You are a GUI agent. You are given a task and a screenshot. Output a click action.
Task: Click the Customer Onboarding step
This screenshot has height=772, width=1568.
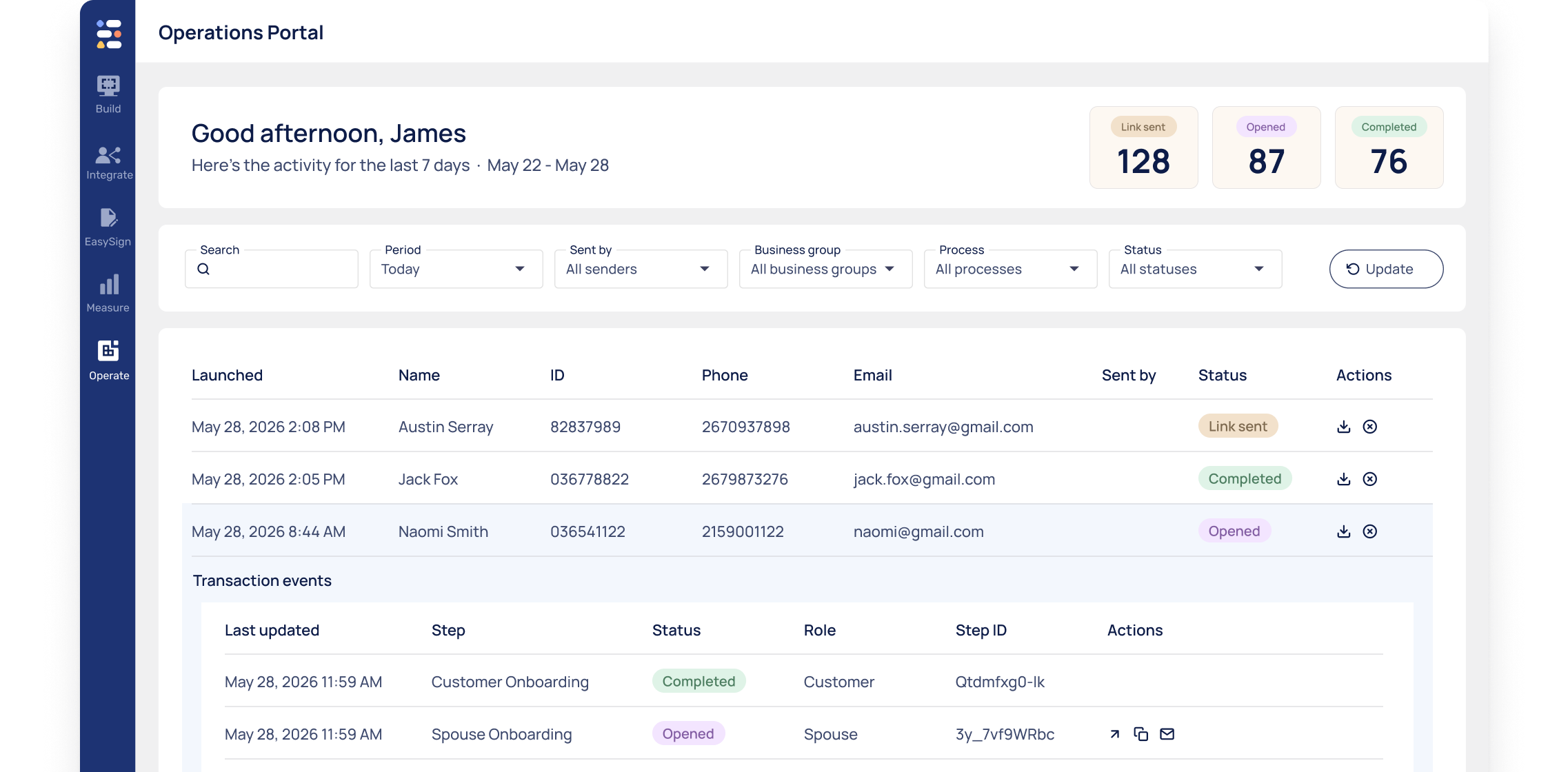510,682
